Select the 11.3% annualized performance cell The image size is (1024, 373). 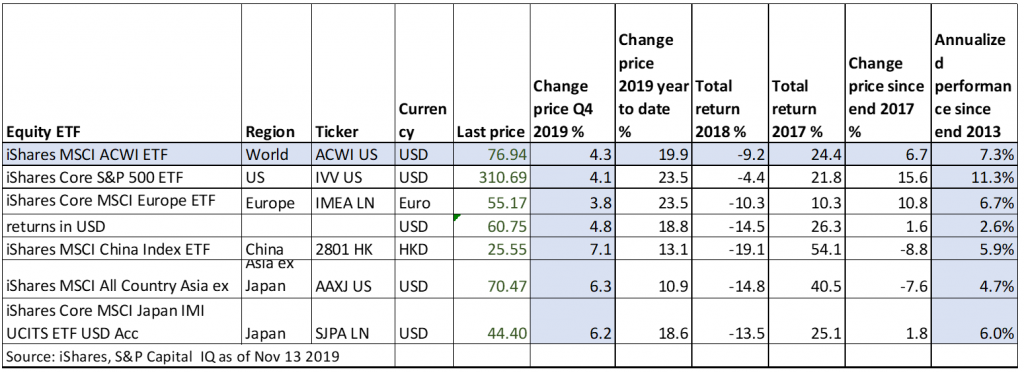point(974,176)
